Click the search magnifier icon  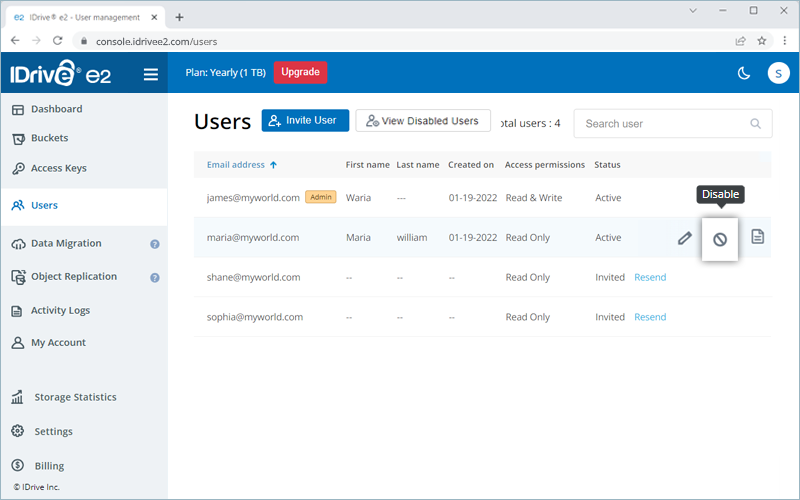(755, 124)
